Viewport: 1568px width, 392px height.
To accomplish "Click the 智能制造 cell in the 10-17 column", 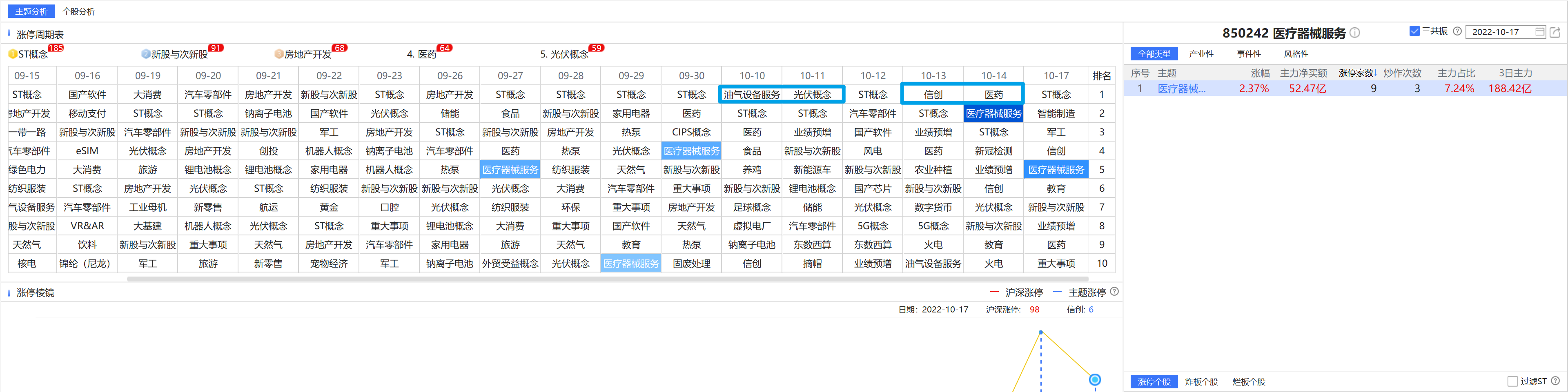I will point(1056,113).
